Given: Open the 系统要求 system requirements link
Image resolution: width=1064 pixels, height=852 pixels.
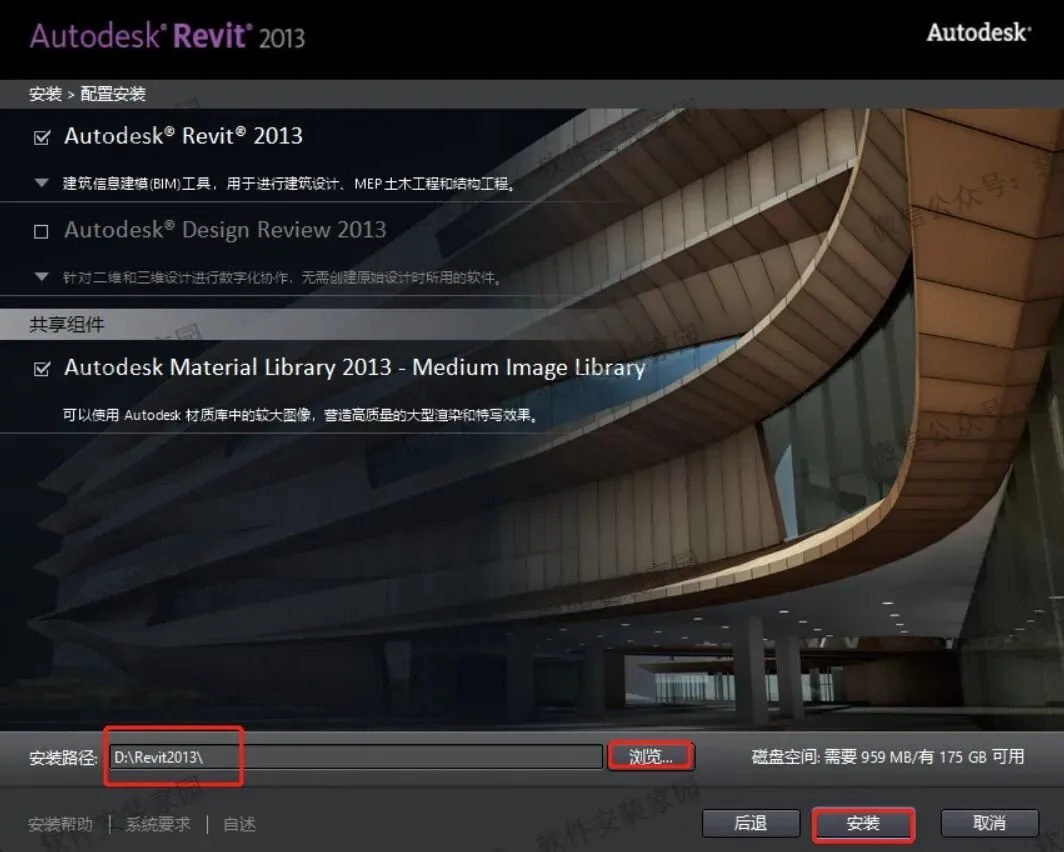Looking at the screenshot, I should click(158, 824).
